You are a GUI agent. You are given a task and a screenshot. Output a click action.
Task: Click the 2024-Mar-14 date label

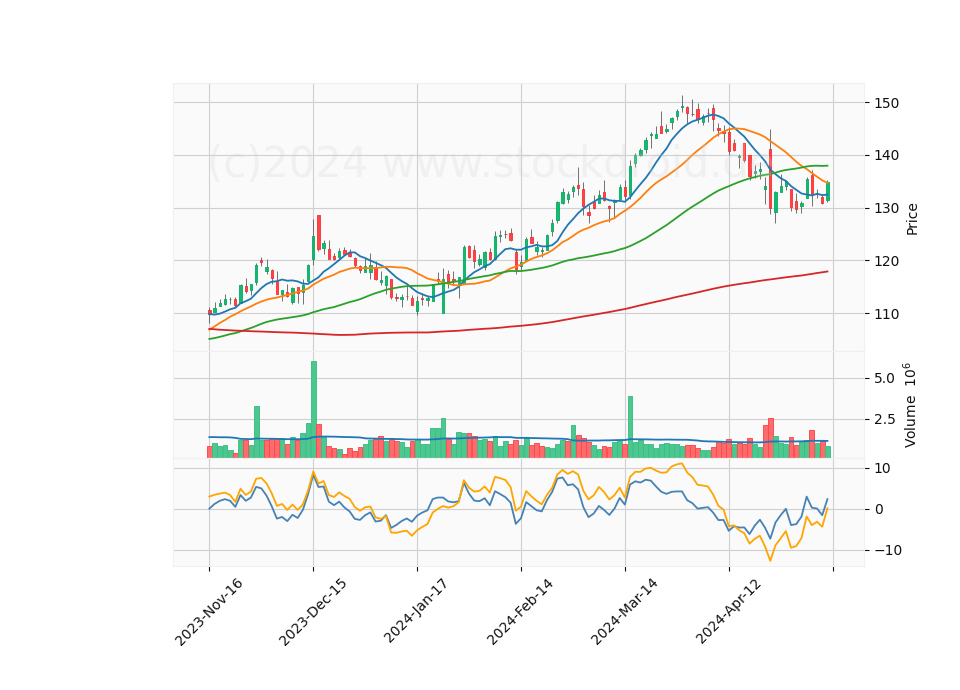[624, 612]
